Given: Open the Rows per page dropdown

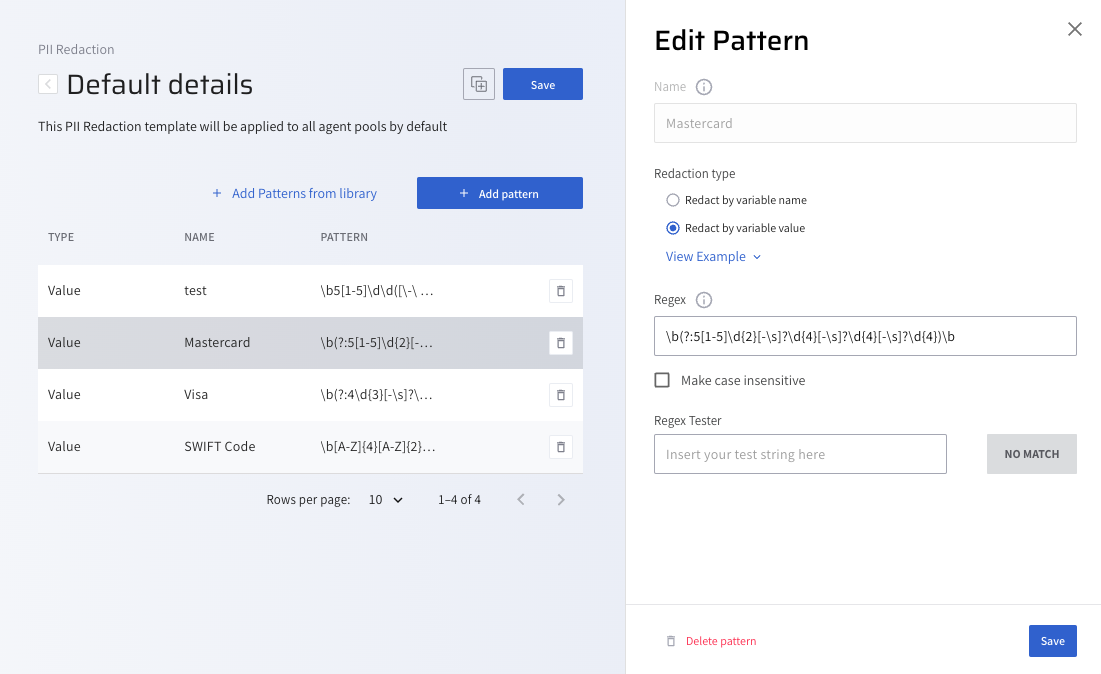Looking at the screenshot, I should click(385, 499).
